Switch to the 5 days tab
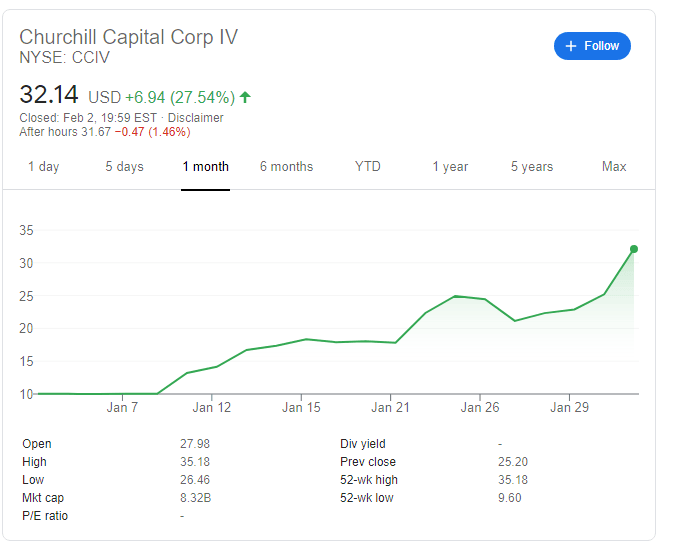This screenshot has width=674, height=551. coord(124,167)
